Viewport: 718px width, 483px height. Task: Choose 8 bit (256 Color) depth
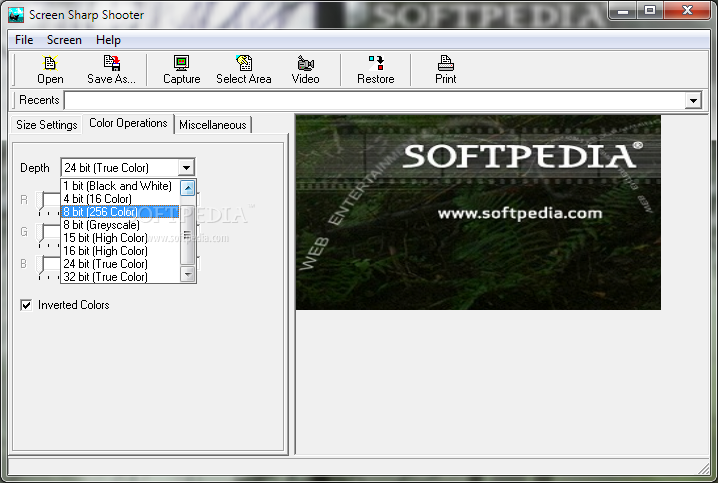(120, 212)
